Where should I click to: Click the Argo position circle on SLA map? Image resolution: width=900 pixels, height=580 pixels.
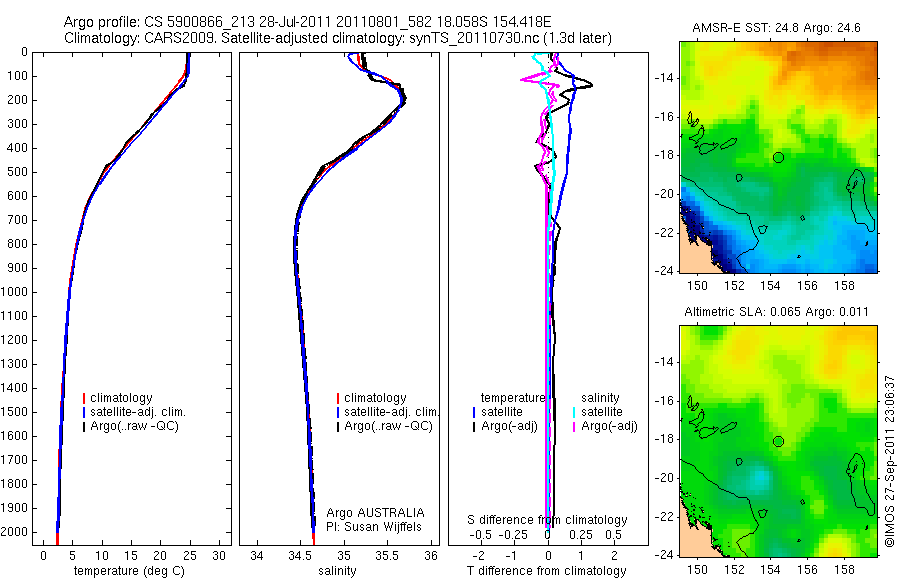tap(778, 442)
